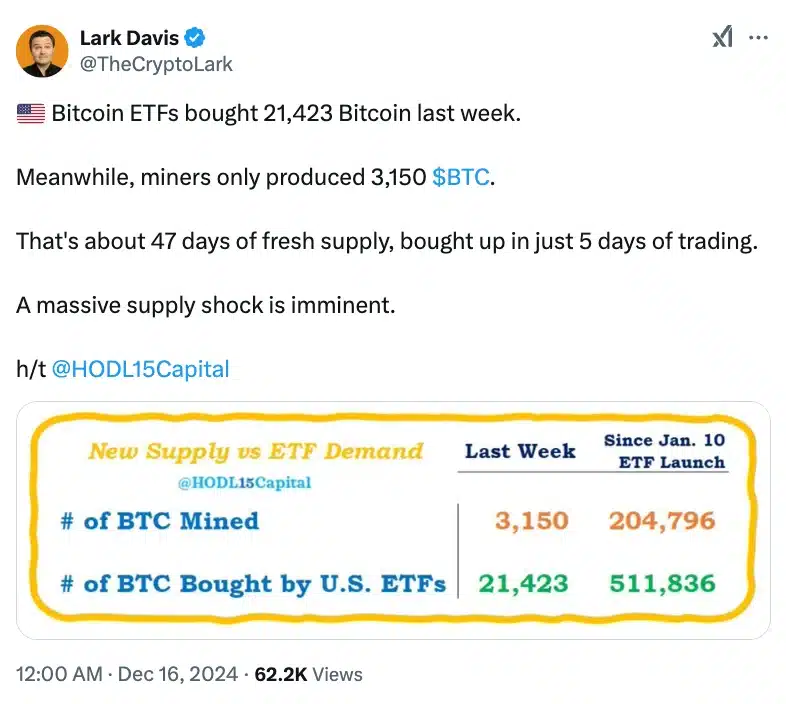Click the blue verified badge

(197, 39)
